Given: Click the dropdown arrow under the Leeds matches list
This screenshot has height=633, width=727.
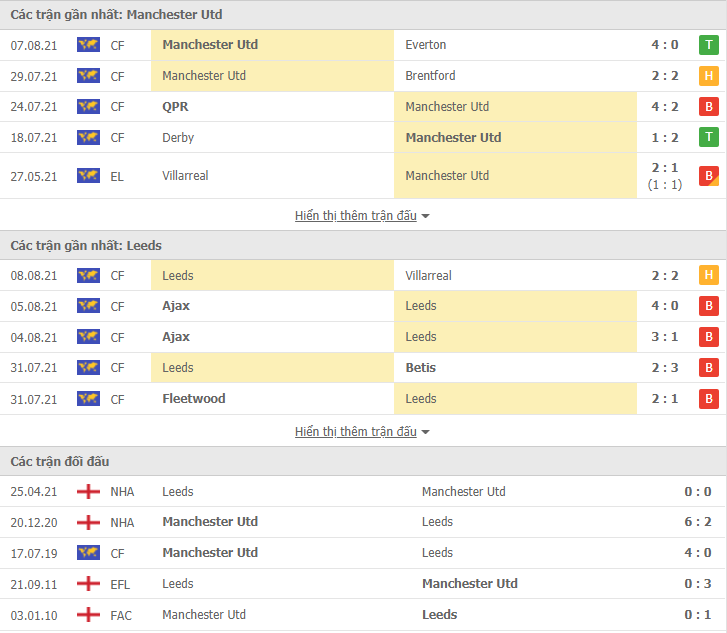Looking at the screenshot, I should pyautogui.click(x=425, y=432).
